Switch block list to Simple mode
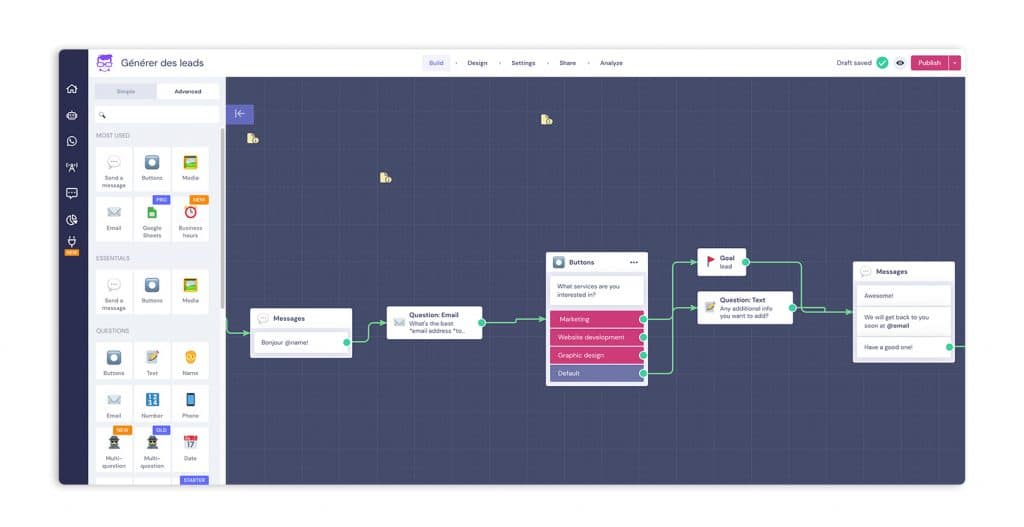The height and width of the screenshot is (527, 1024). coord(126,91)
